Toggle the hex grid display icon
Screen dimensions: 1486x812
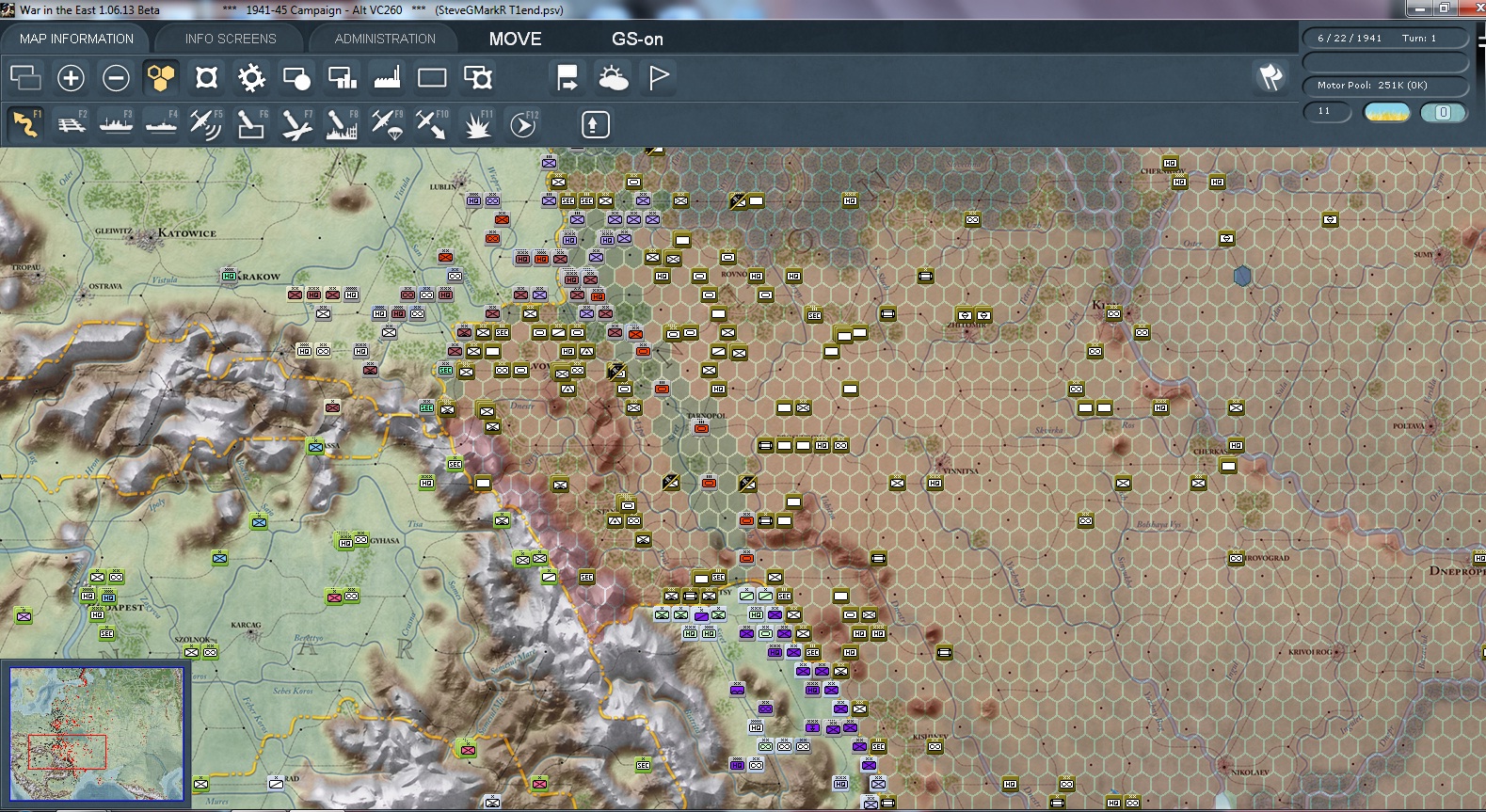pyautogui.click(x=161, y=77)
